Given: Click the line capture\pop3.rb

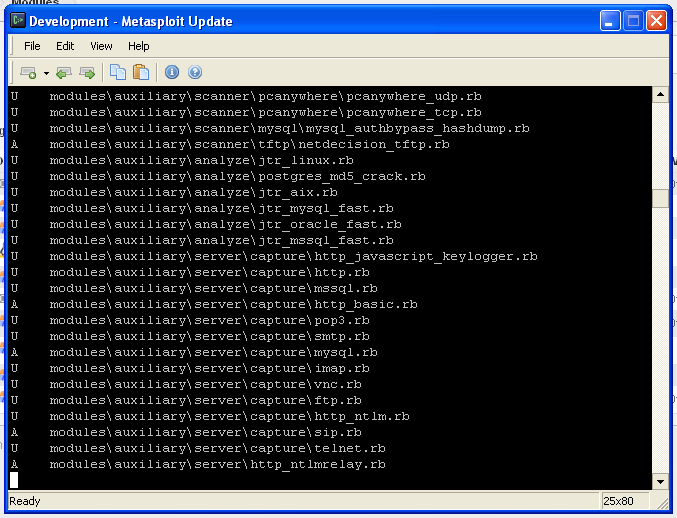Looking at the screenshot, I should pyautogui.click(x=190, y=320).
